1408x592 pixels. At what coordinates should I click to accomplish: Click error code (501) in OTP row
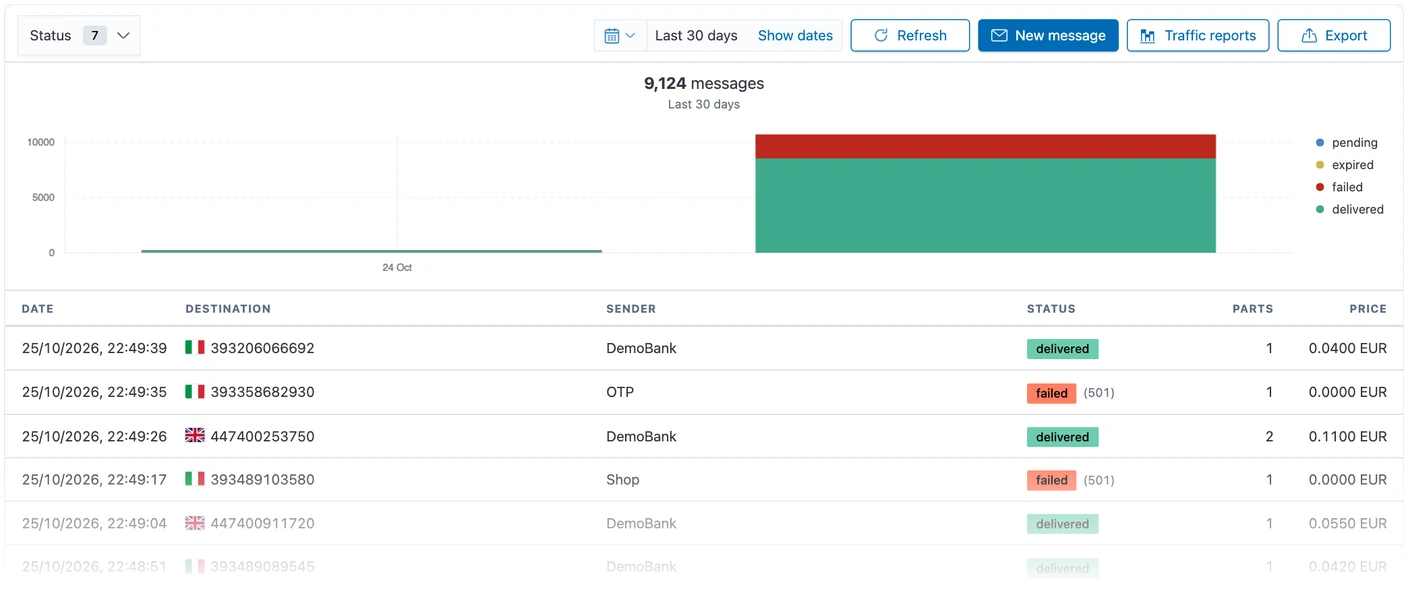[1099, 393]
